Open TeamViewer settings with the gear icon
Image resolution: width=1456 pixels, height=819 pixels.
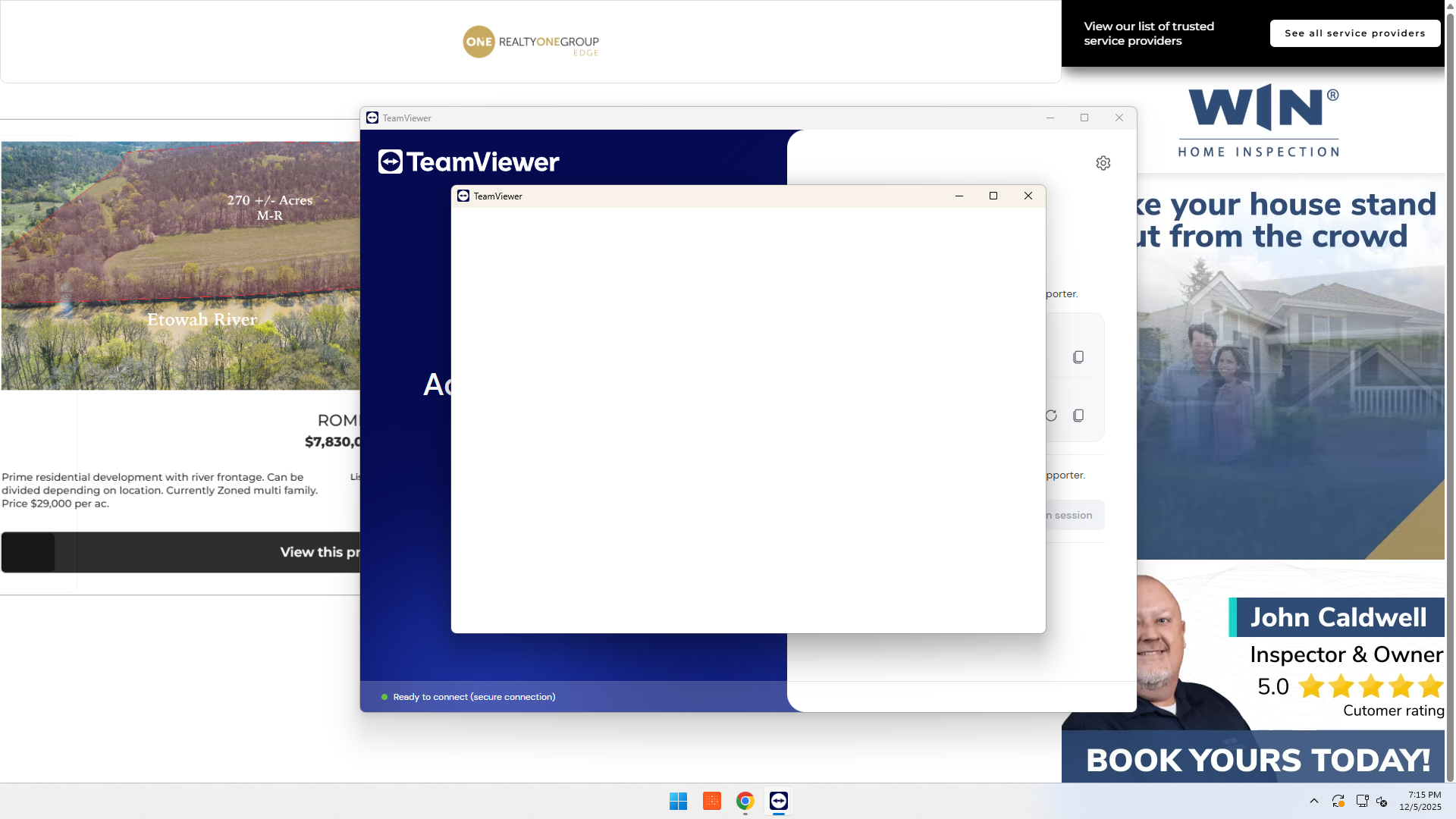[x=1103, y=162]
